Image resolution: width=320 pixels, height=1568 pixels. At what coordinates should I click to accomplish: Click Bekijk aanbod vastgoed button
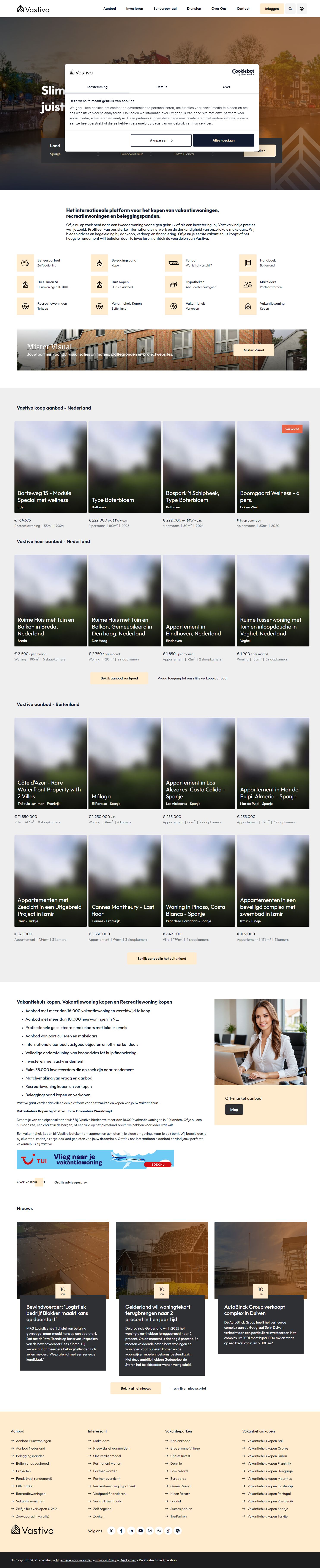(x=119, y=678)
